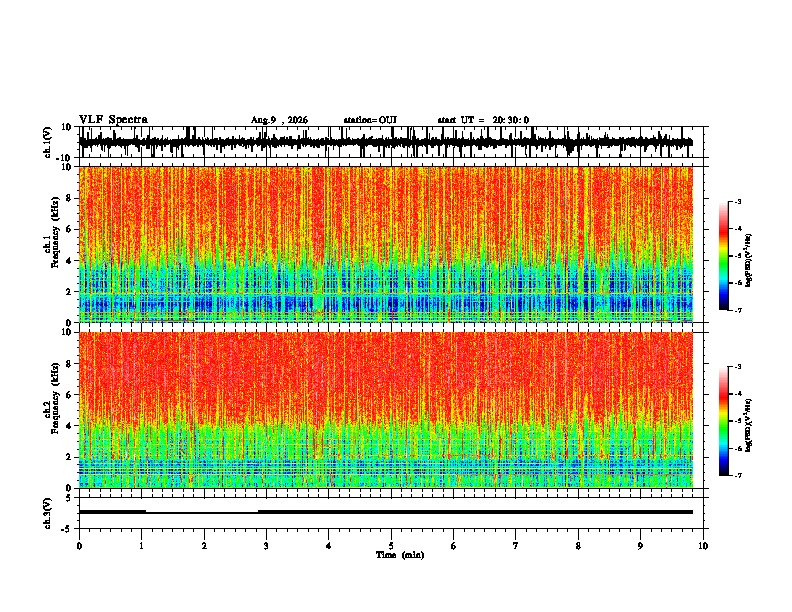The height and width of the screenshot is (612, 792).
Task: Click time axis tick label "1"
Action: pos(141,546)
